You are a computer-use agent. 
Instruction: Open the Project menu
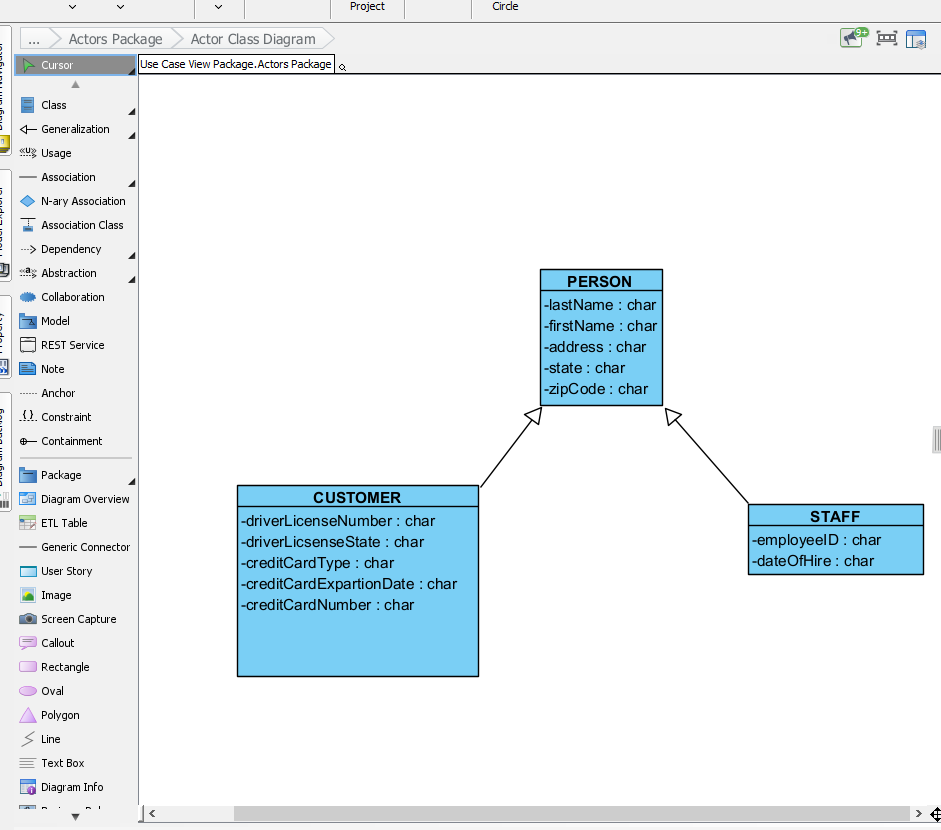[x=366, y=7]
